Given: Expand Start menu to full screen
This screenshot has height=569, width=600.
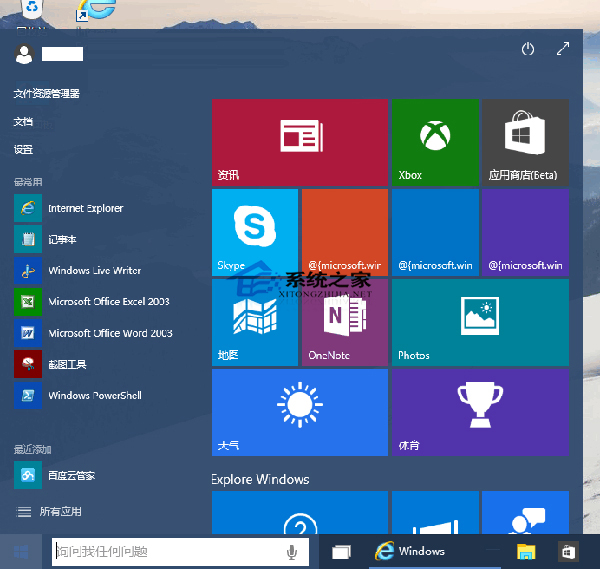Looking at the screenshot, I should (563, 49).
